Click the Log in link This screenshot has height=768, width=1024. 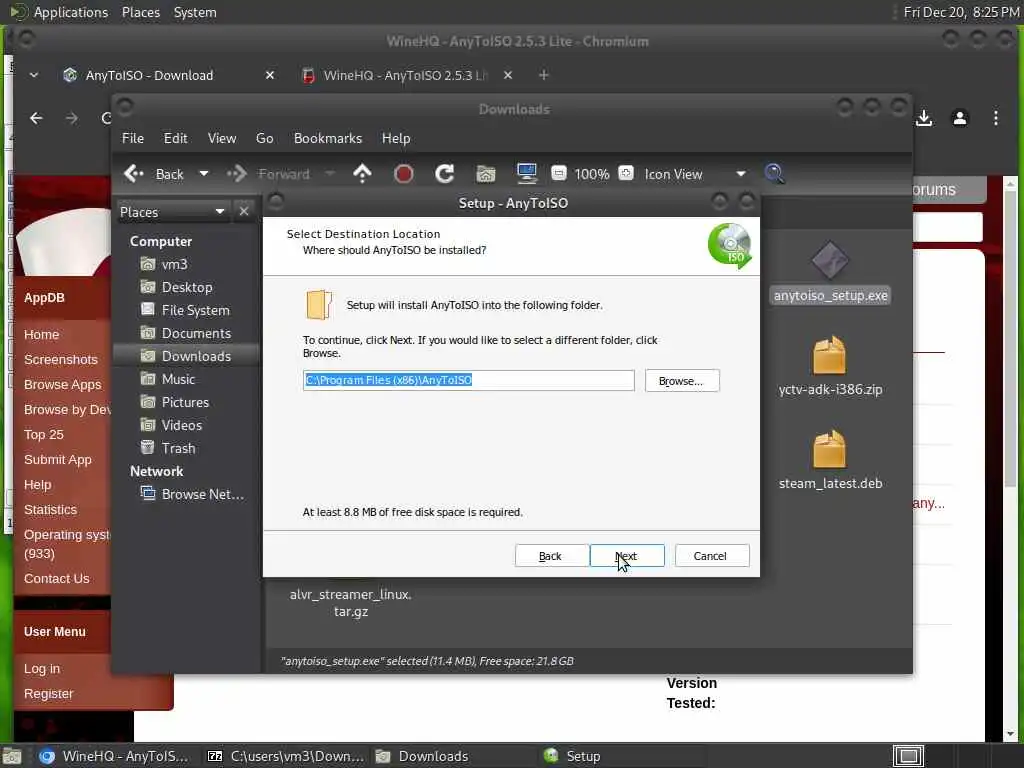coord(42,669)
